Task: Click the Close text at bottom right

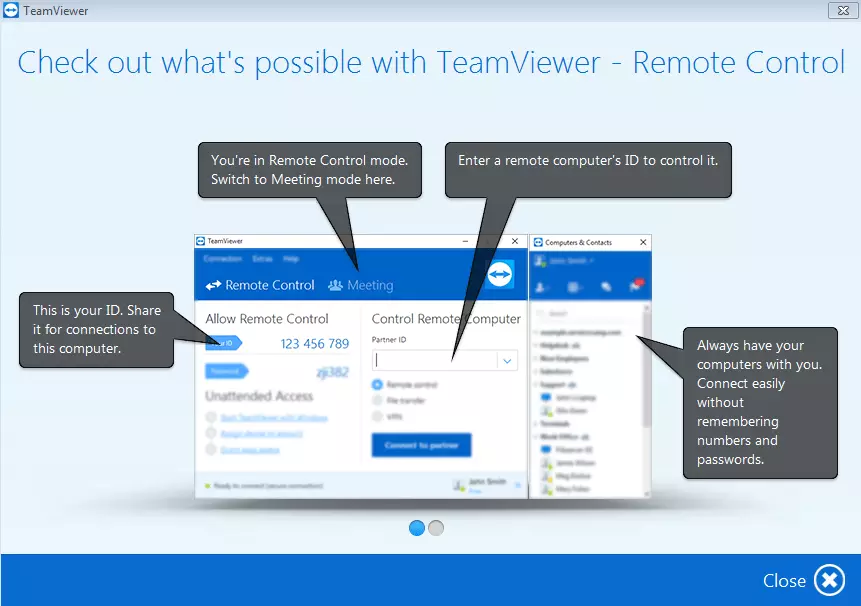Action: tap(784, 581)
